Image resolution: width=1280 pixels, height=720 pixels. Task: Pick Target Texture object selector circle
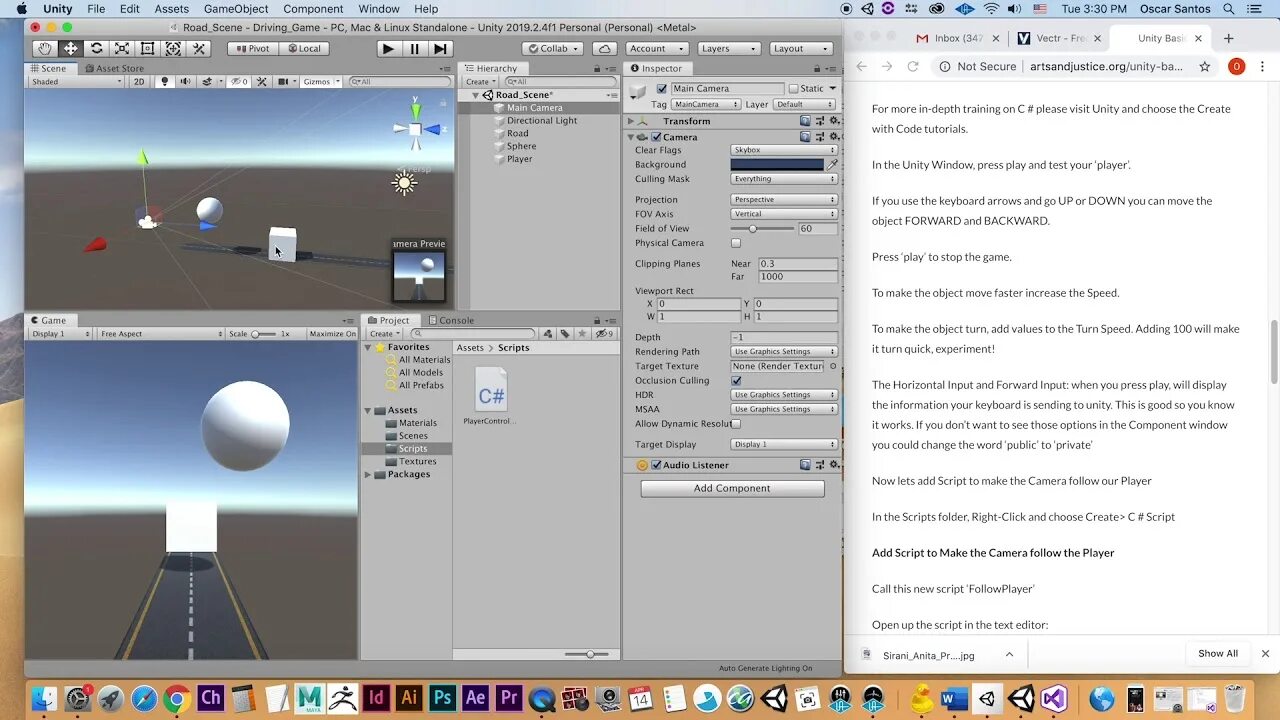(833, 366)
